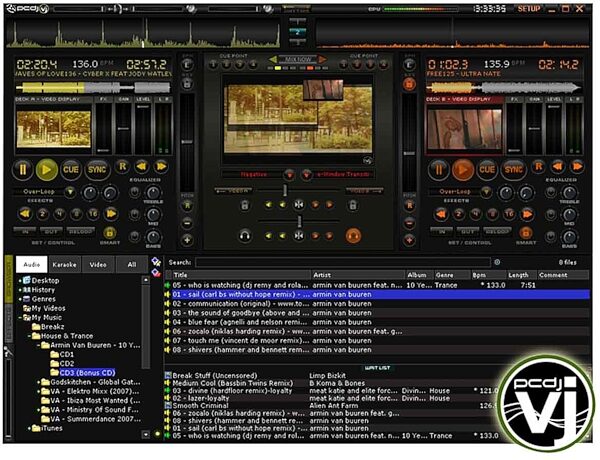Screen dimensions: 600x460
Task: Rewind the right deck with orange double-arrow
Action: click(x=558, y=166)
